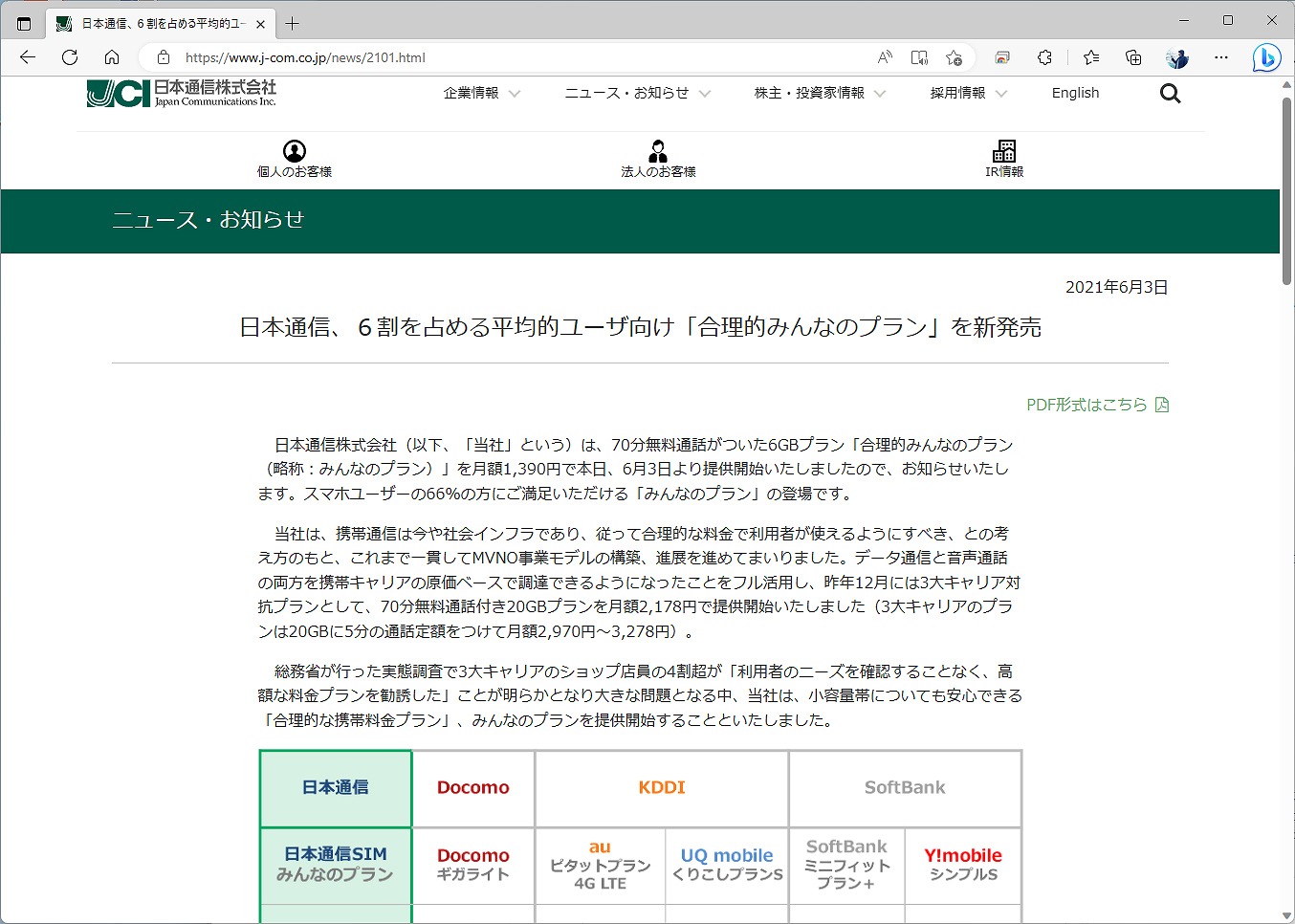Image resolution: width=1295 pixels, height=924 pixels.
Task: Open the 株主・投資家情報 menu
Action: 809,93
